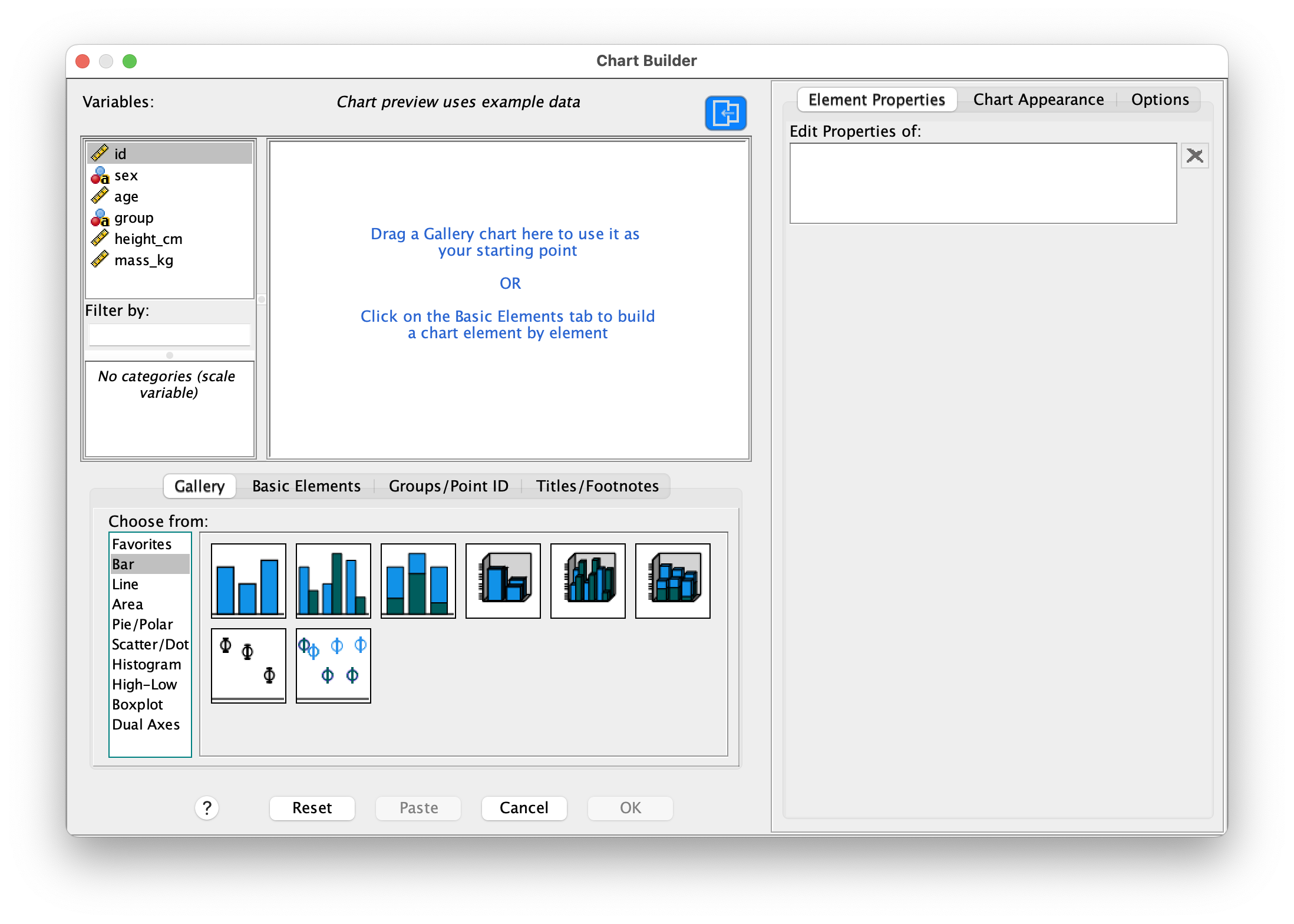
Task: Select the clustered bar chart thumbnail
Action: (x=333, y=580)
